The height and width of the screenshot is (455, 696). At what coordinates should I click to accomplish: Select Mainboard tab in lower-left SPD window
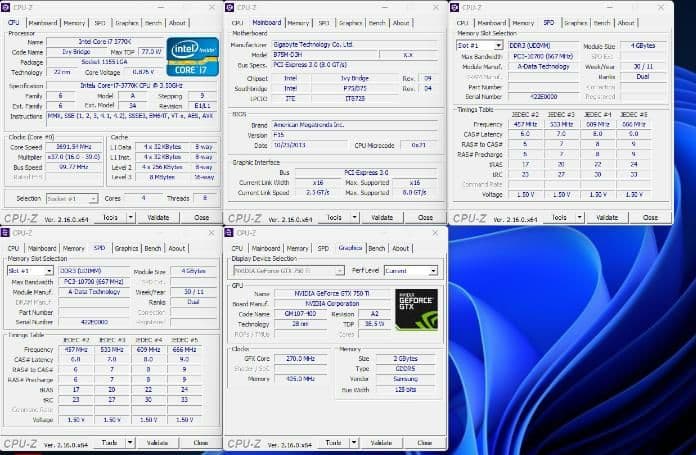click(x=42, y=248)
